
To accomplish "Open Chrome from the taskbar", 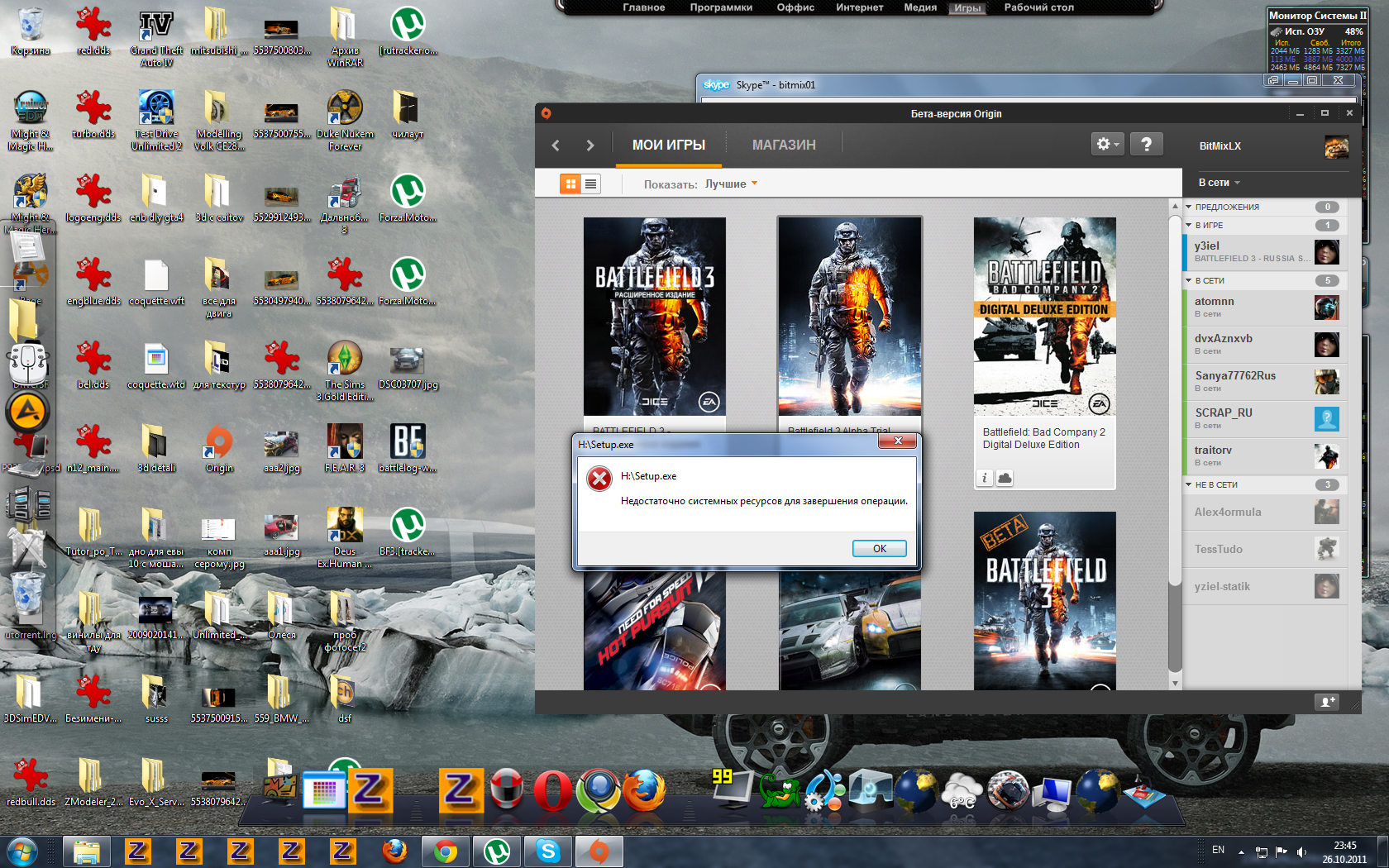I will (x=446, y=851).
